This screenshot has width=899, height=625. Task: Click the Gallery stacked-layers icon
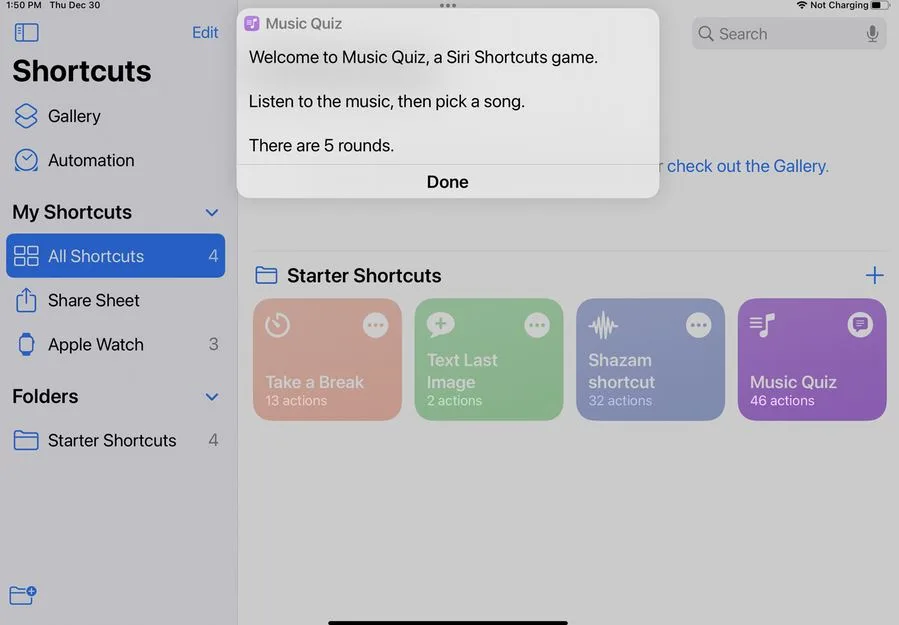pos(26,116)
